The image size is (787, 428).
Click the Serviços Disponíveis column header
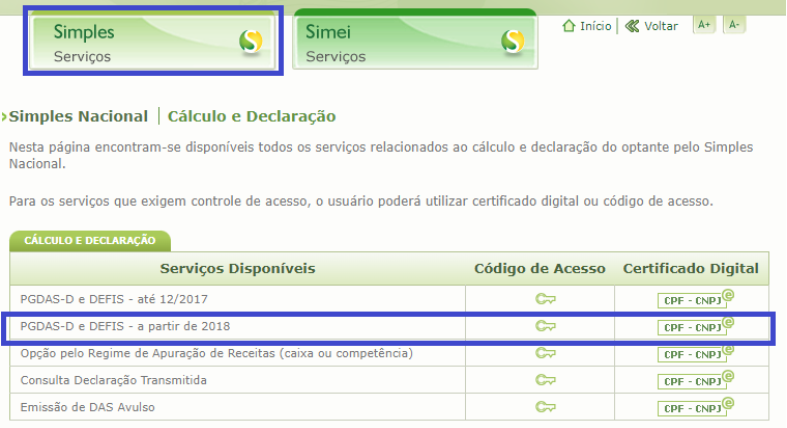pos(237,269)
